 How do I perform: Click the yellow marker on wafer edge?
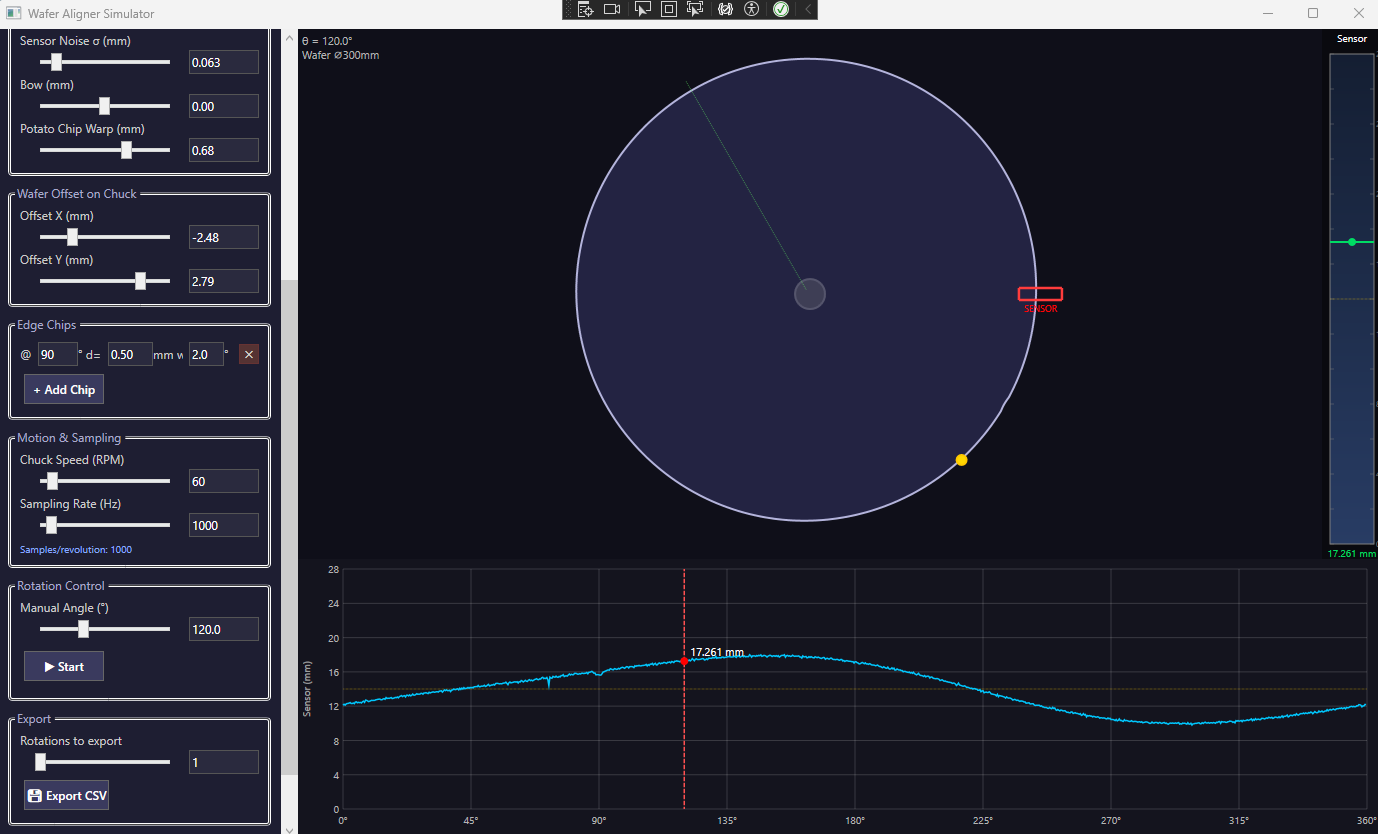[961, 460]
